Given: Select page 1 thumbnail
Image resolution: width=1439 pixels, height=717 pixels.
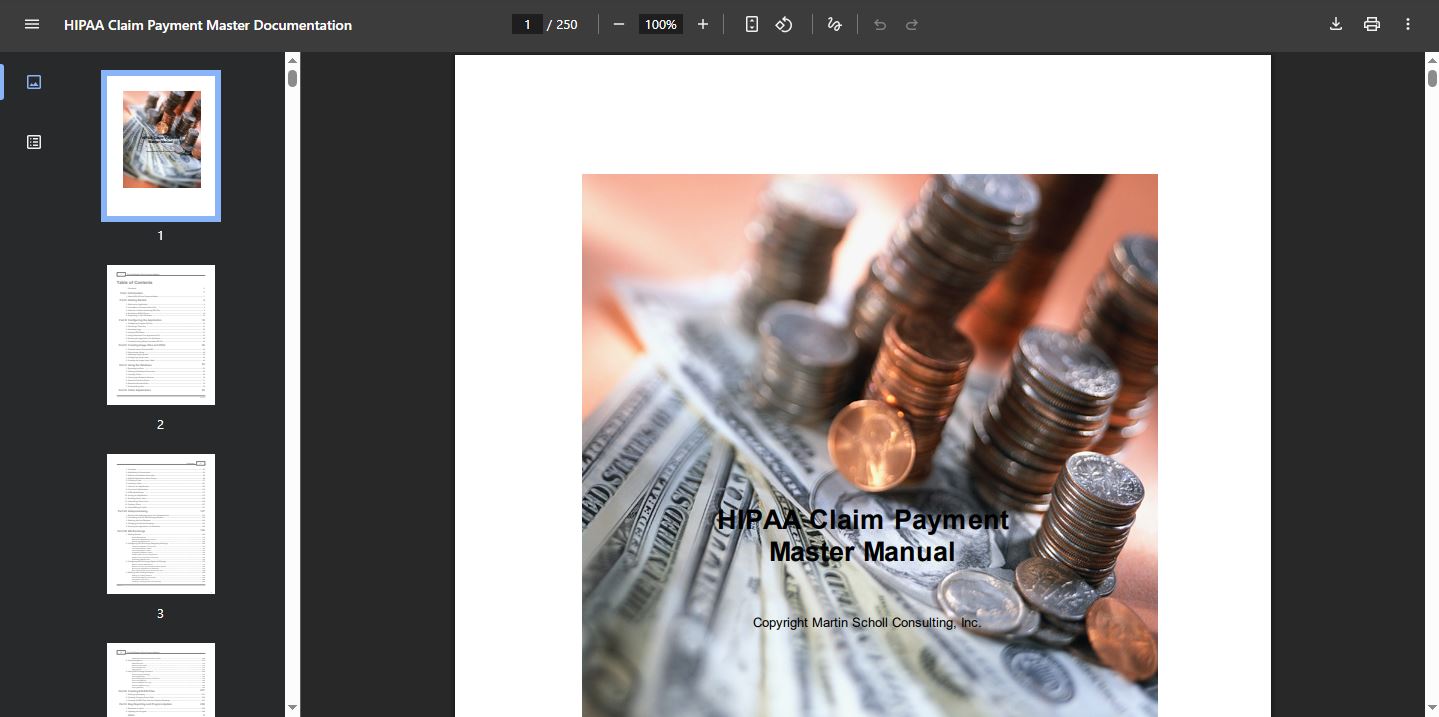Looking at the screenshot, I should (161, 146).
